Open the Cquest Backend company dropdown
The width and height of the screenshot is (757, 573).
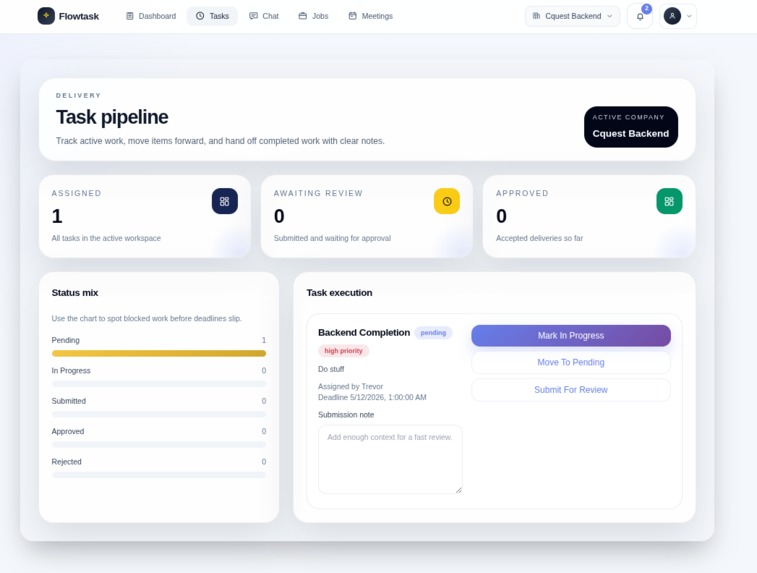point(572,16)
